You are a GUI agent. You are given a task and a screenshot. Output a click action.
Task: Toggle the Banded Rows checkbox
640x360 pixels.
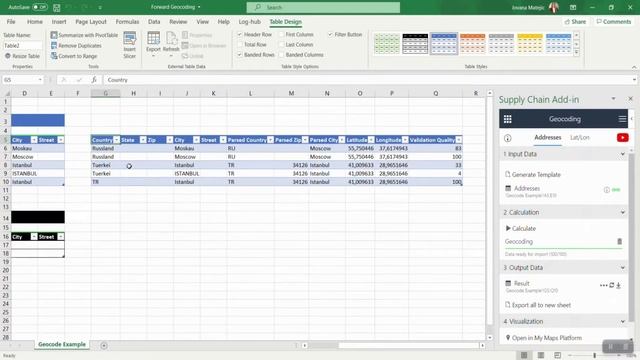(240, 54)
